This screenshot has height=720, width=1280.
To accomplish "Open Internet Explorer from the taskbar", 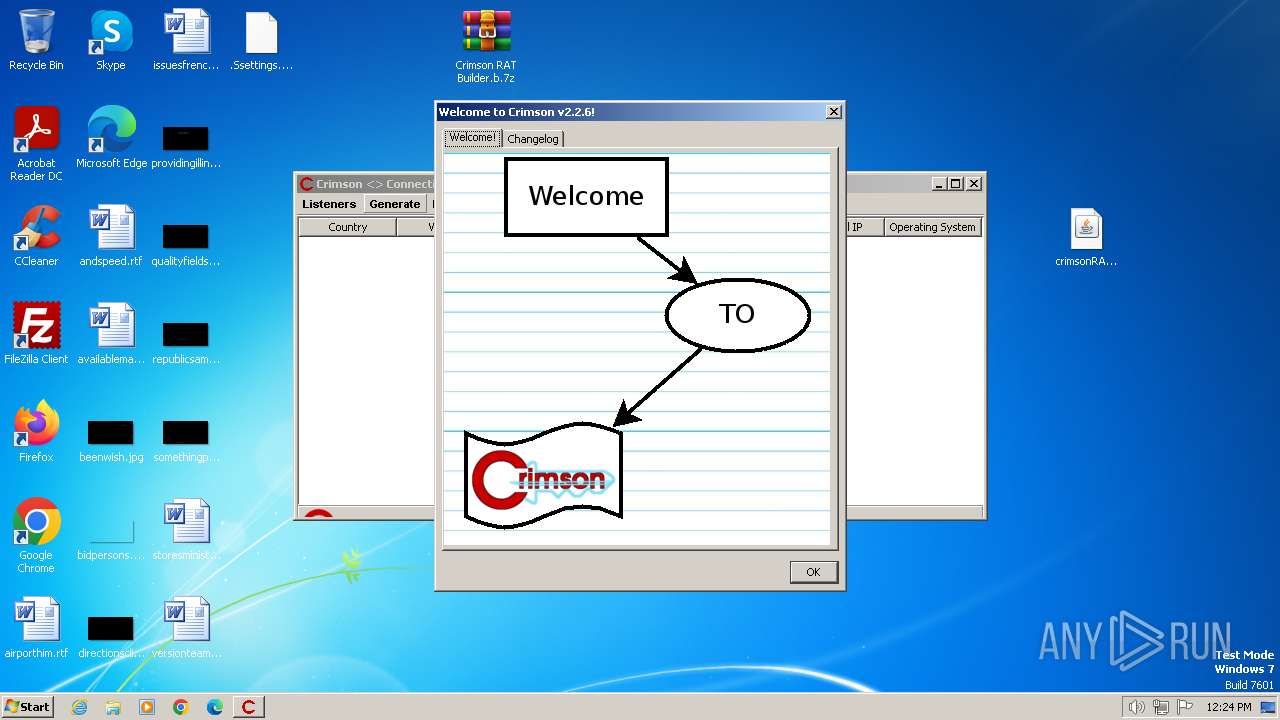I will (79, 707).
